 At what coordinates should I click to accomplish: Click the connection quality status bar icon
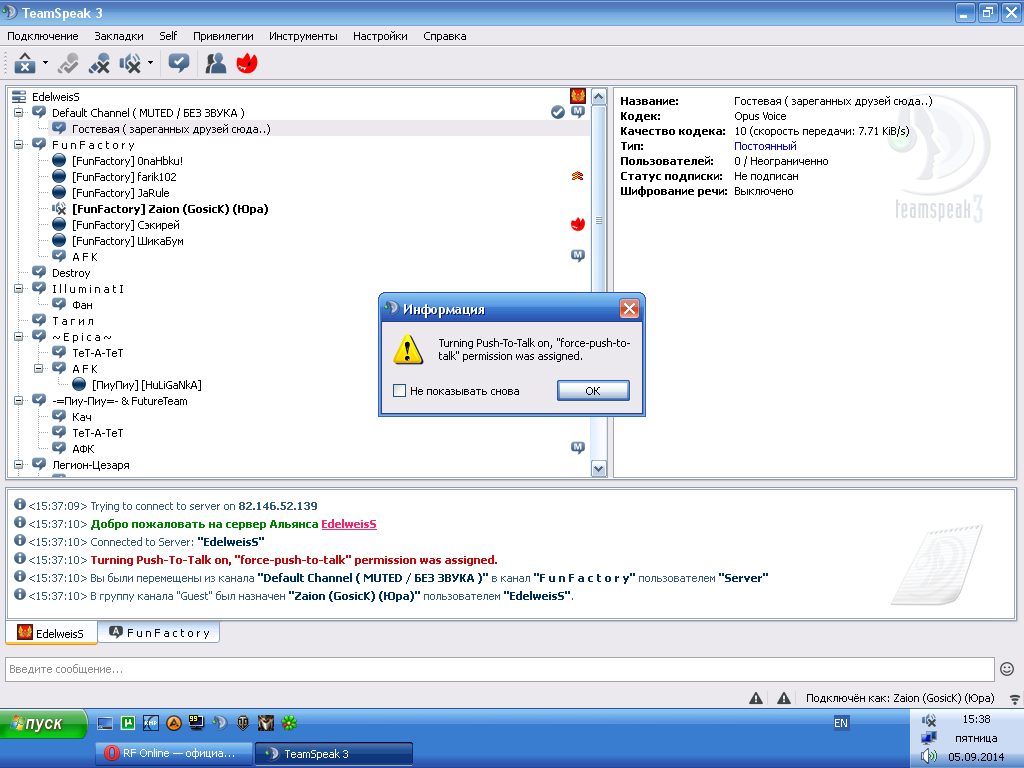(1014, 699)
